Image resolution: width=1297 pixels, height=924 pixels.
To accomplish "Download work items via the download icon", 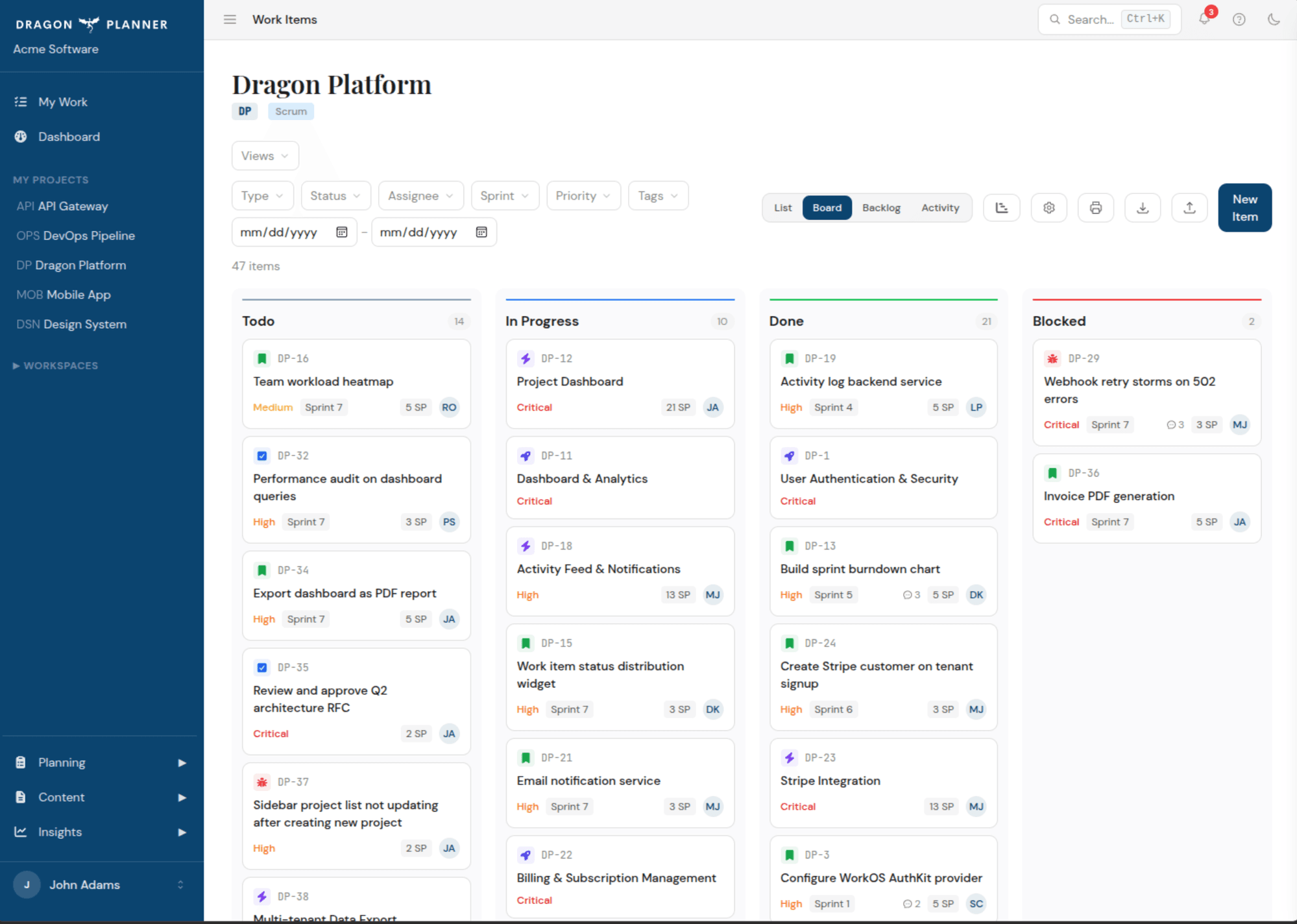I will [x=1143, y=208].
